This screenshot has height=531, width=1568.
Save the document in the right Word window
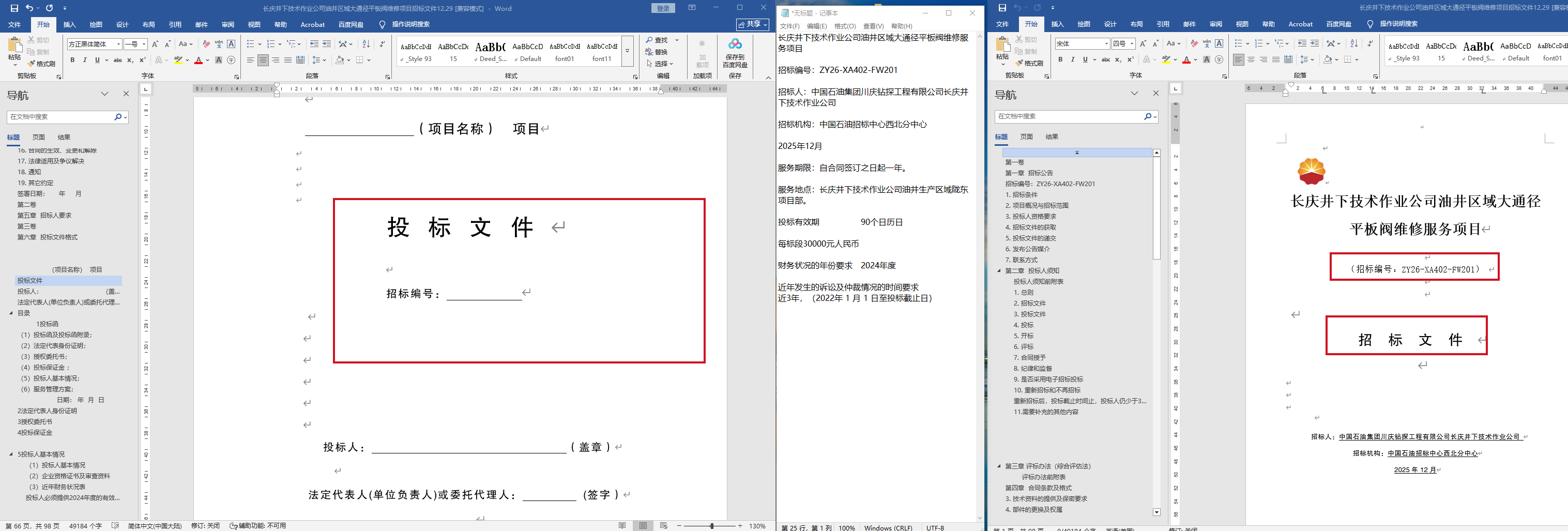(x=1002, y=8)
